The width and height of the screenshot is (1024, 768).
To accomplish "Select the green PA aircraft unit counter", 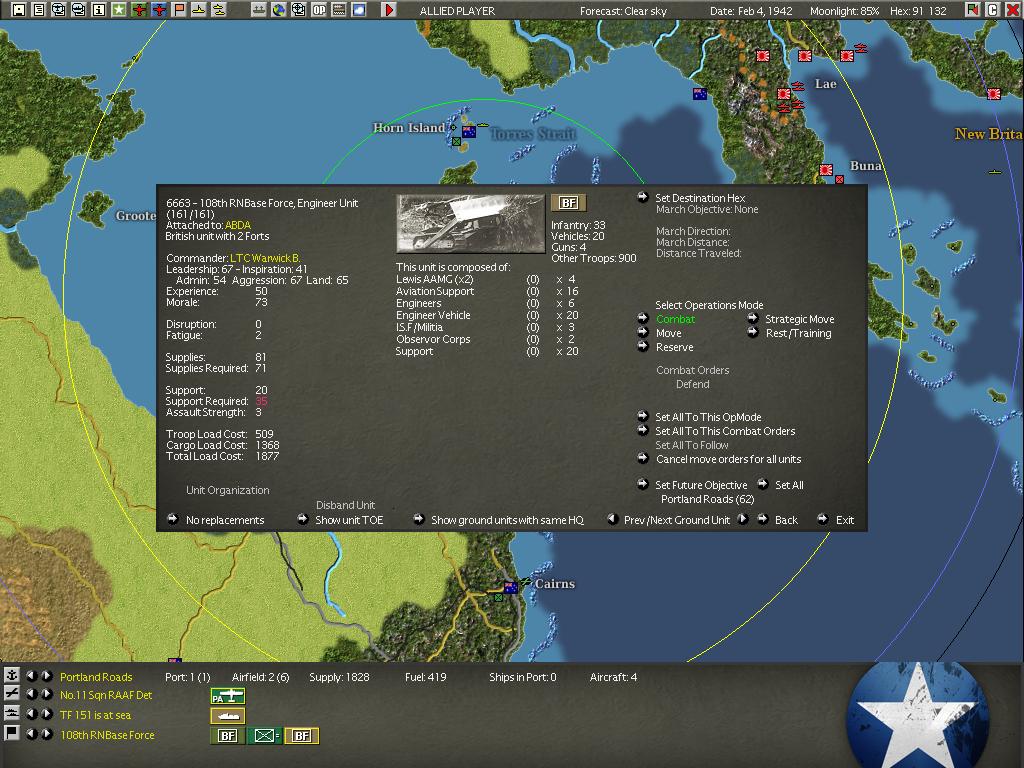I will pos(227,696).
